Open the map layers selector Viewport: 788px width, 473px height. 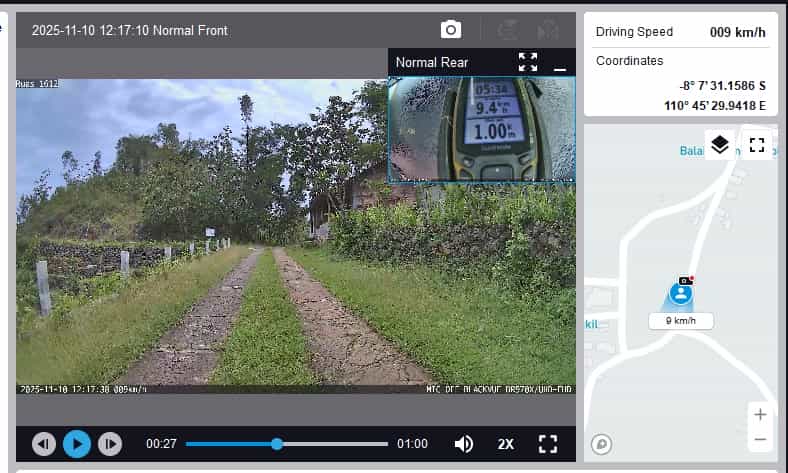coord(719,145)
